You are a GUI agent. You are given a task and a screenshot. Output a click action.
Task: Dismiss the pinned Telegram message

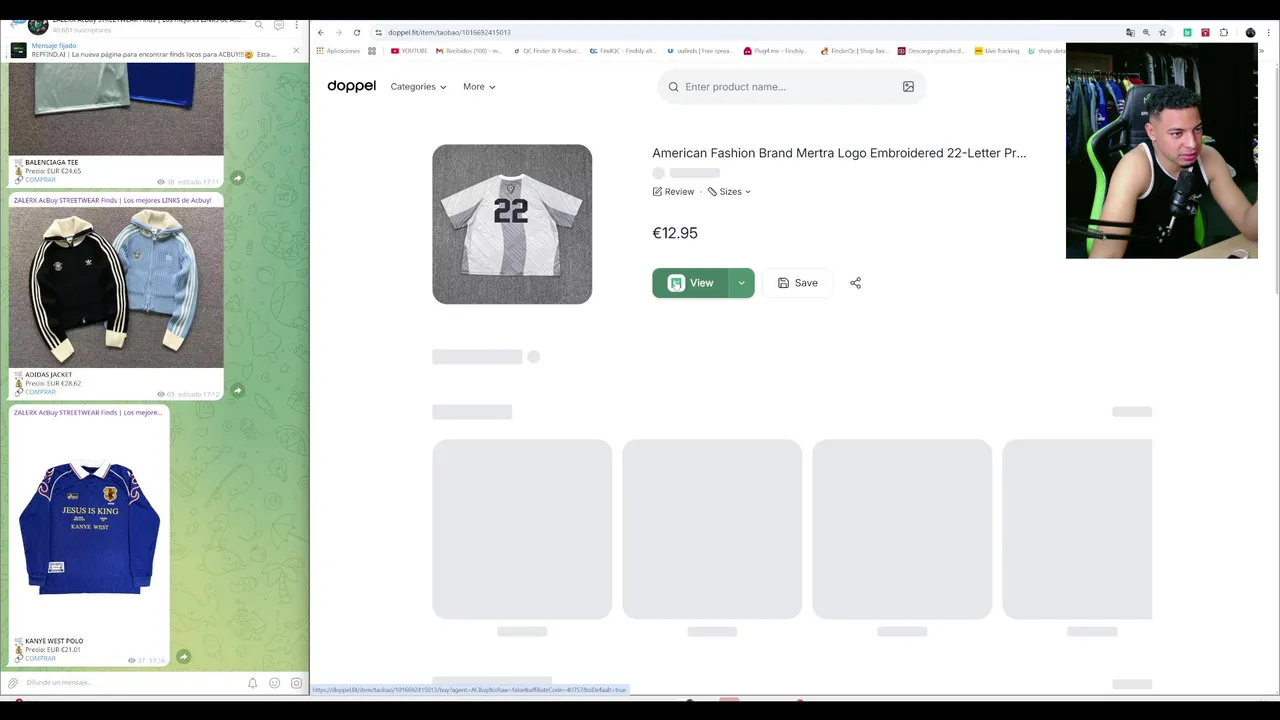[x=296, y=50]
